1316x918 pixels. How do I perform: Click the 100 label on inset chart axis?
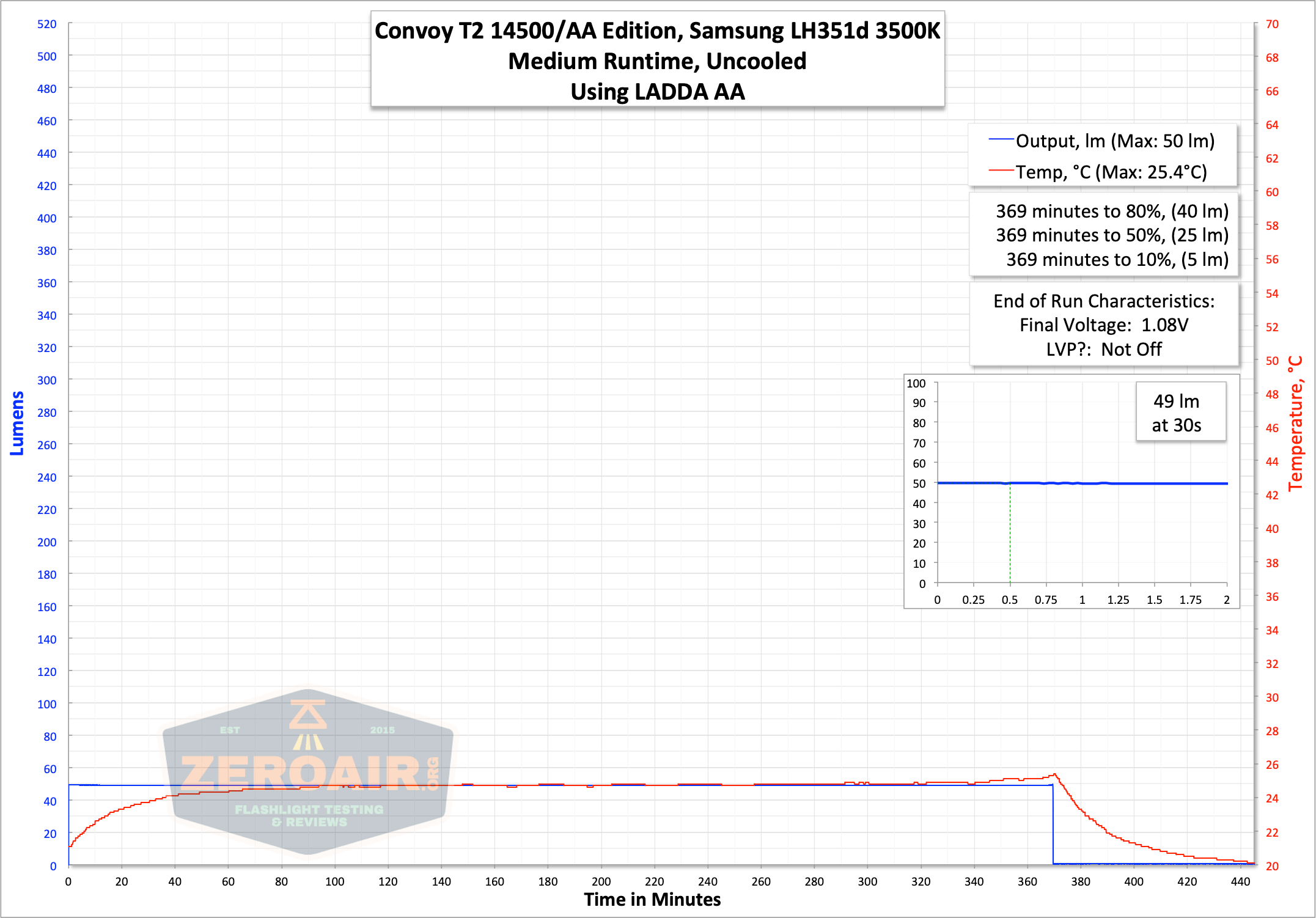coord(916,383)
